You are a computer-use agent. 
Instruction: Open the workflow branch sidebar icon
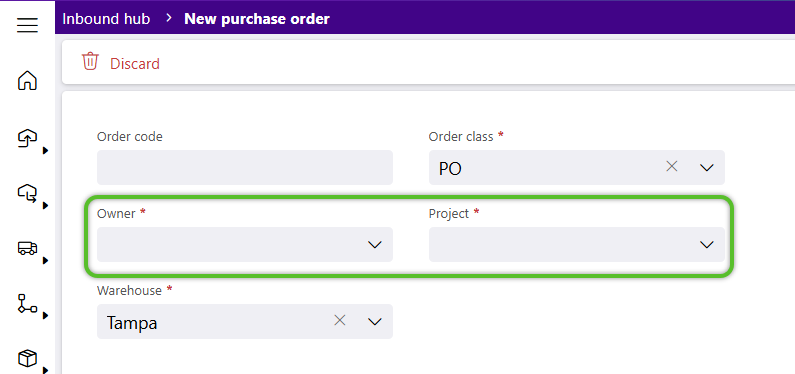27,303
